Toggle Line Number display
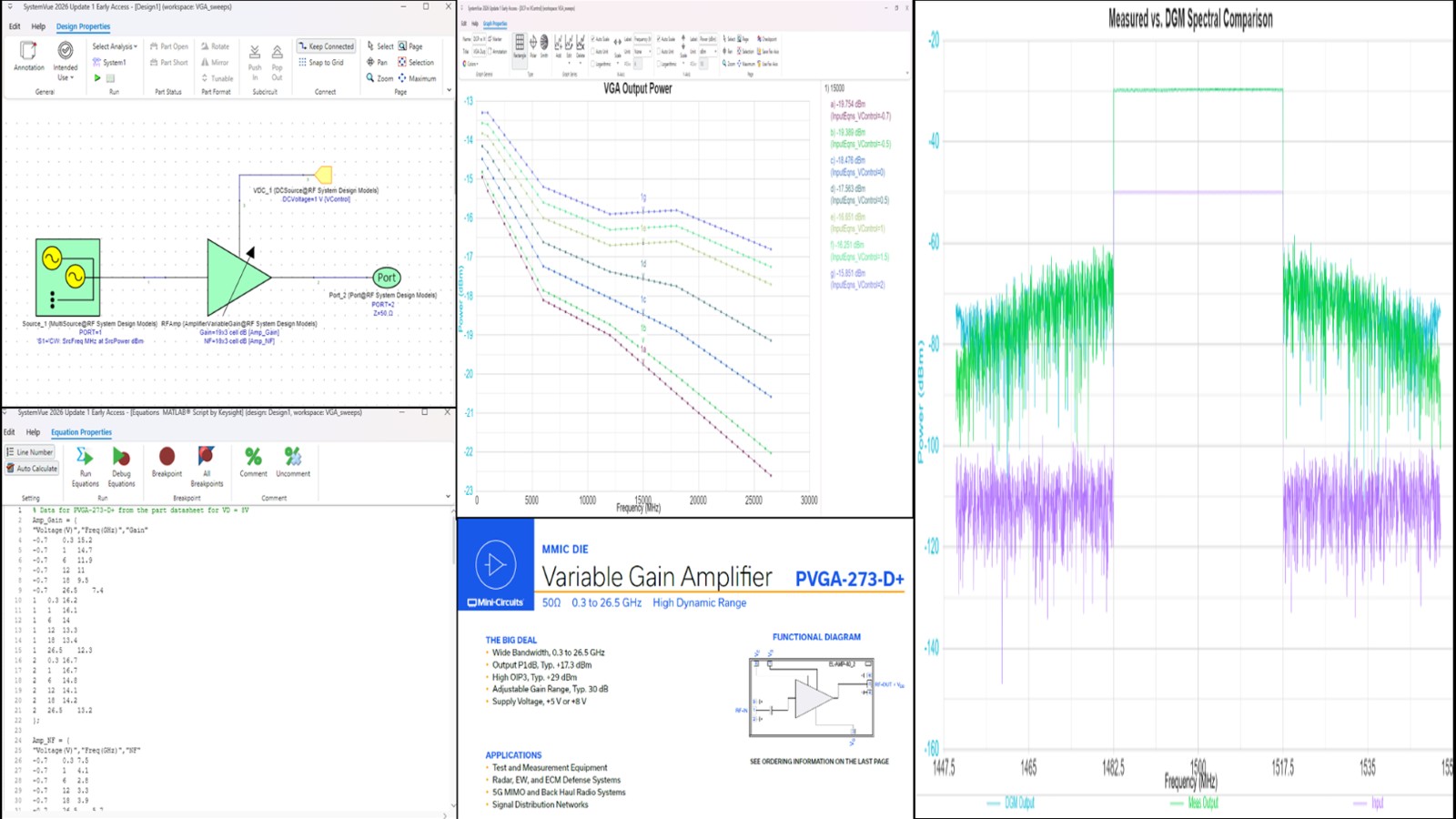This screenshot has height=819, width=1456. 30,452
